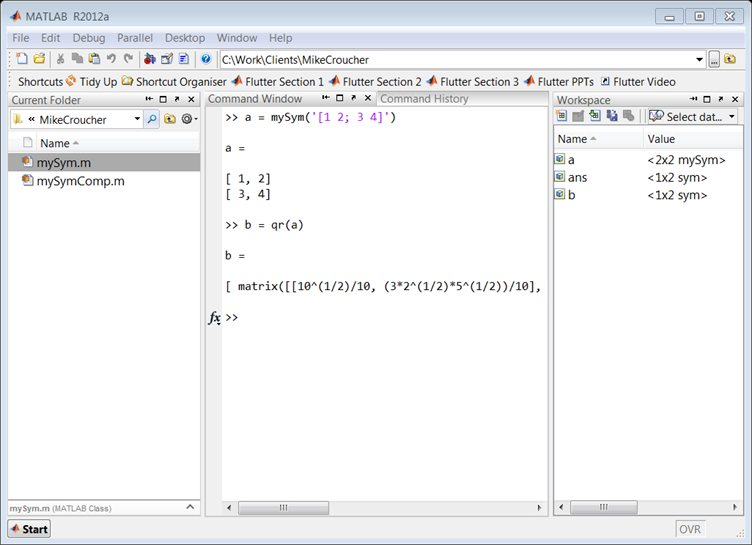The image size is (752, 545).
Task: Open Current Folder gear actions dropdown
Action: 189,119
